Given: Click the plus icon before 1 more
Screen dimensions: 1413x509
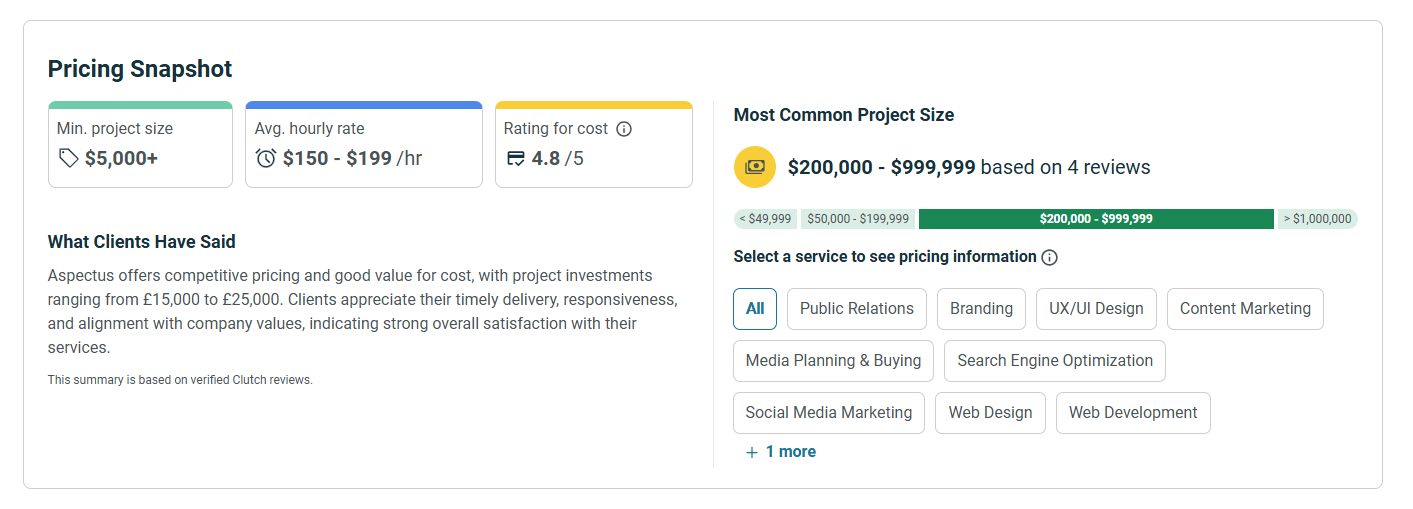Looking at the screenshot, I should pyautogui.click(x=752, y=452).
